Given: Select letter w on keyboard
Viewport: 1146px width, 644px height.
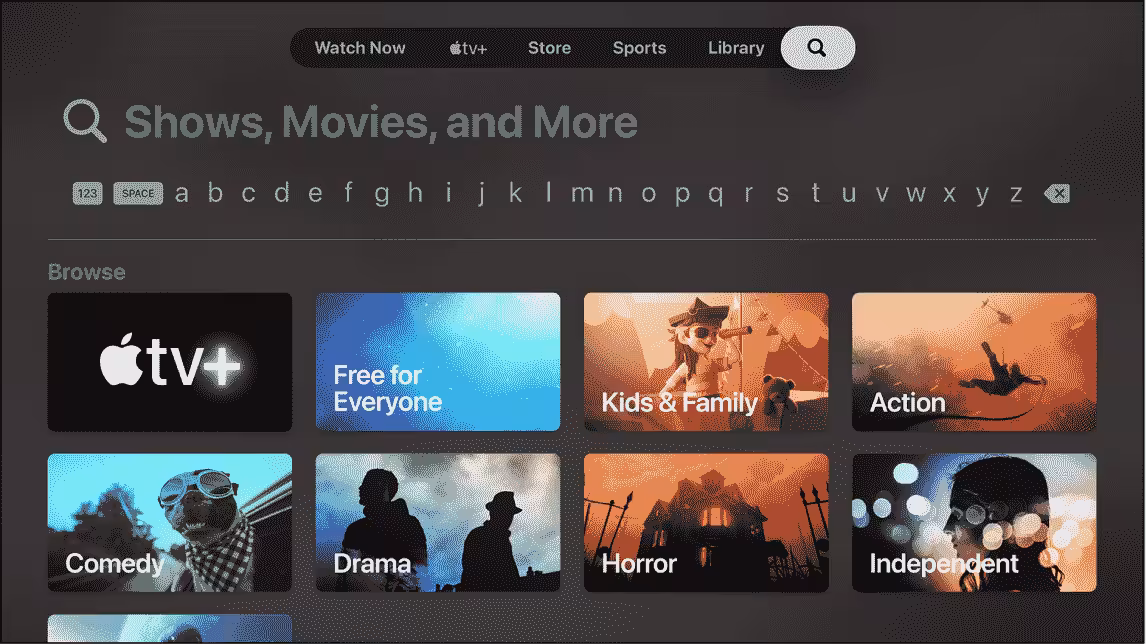Looking at the screenshot, I should [916, 194].
